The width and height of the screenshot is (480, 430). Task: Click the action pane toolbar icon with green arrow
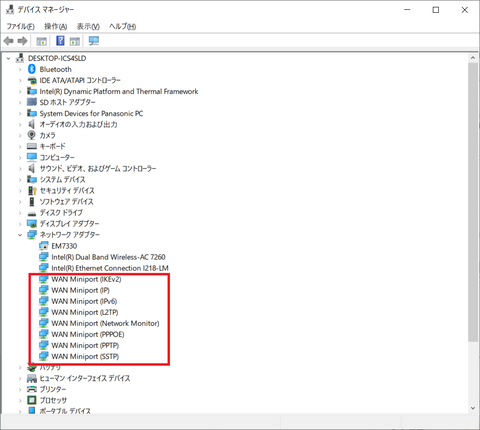(x=75, y=41)
